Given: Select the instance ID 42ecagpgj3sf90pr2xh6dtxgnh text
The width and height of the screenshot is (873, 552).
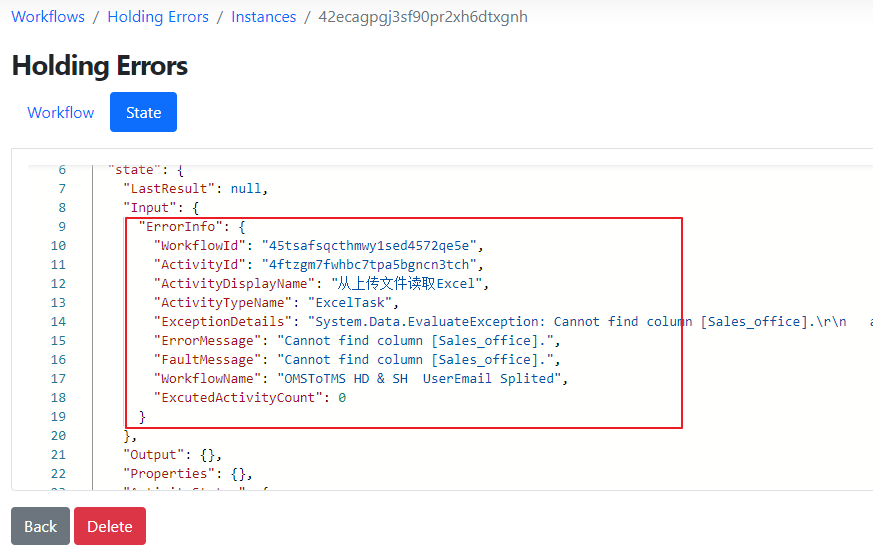Looking at the screenshot, I should click(423, 17).
